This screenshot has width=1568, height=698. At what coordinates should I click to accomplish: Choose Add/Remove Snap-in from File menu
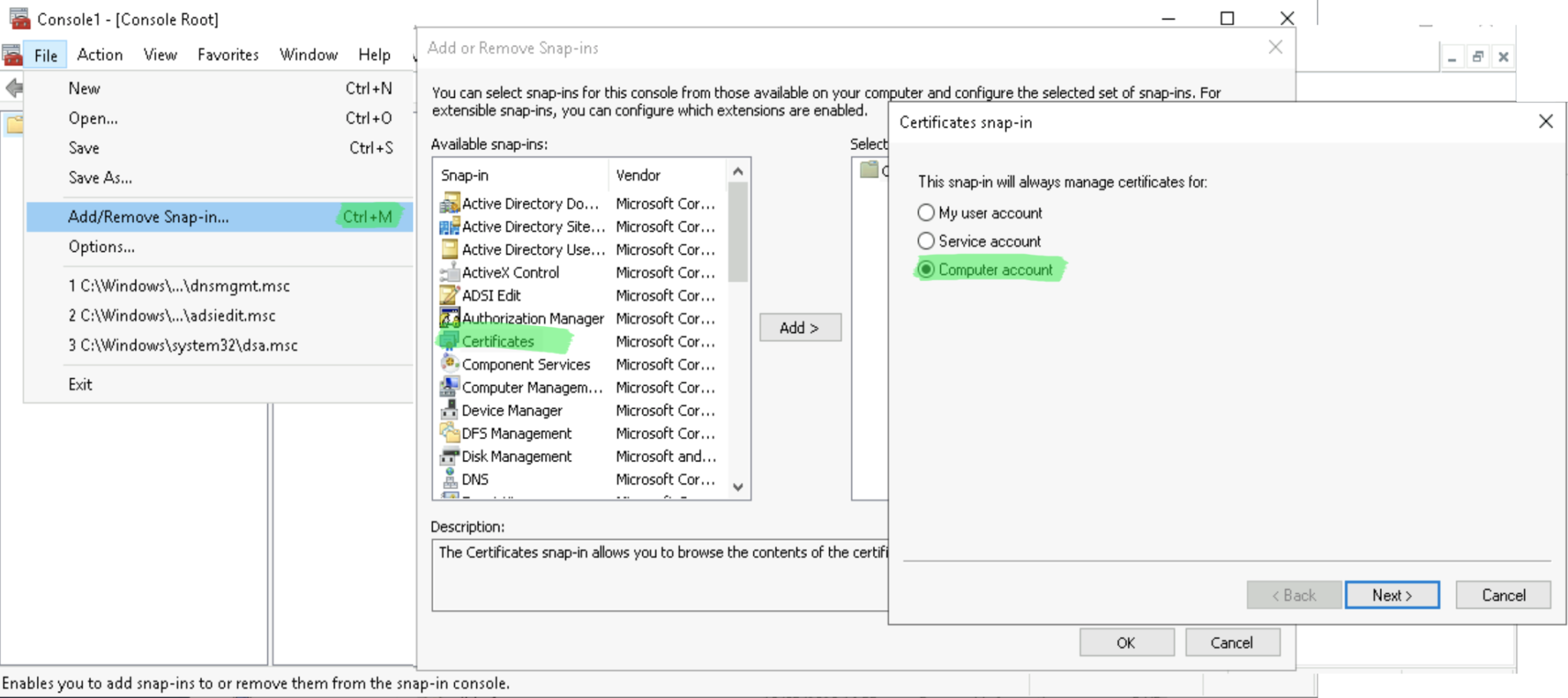point(148,217)
